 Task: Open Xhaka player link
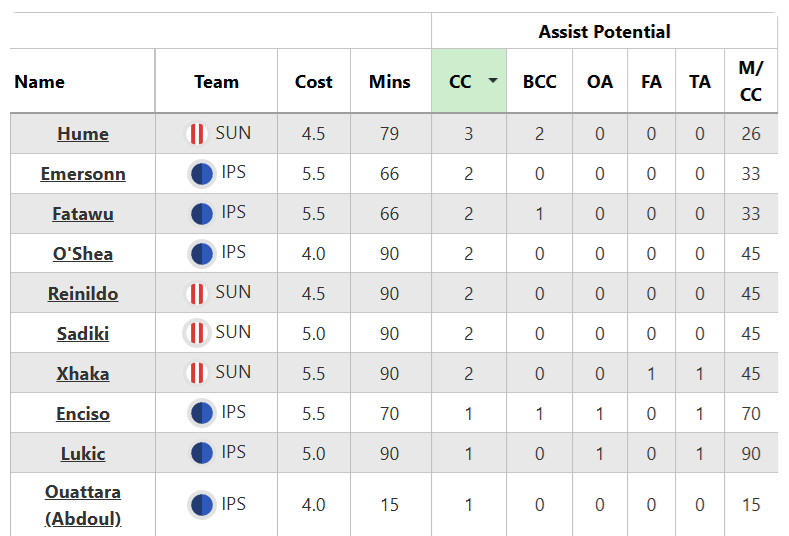pyautogui.click(x=83, y=374)
